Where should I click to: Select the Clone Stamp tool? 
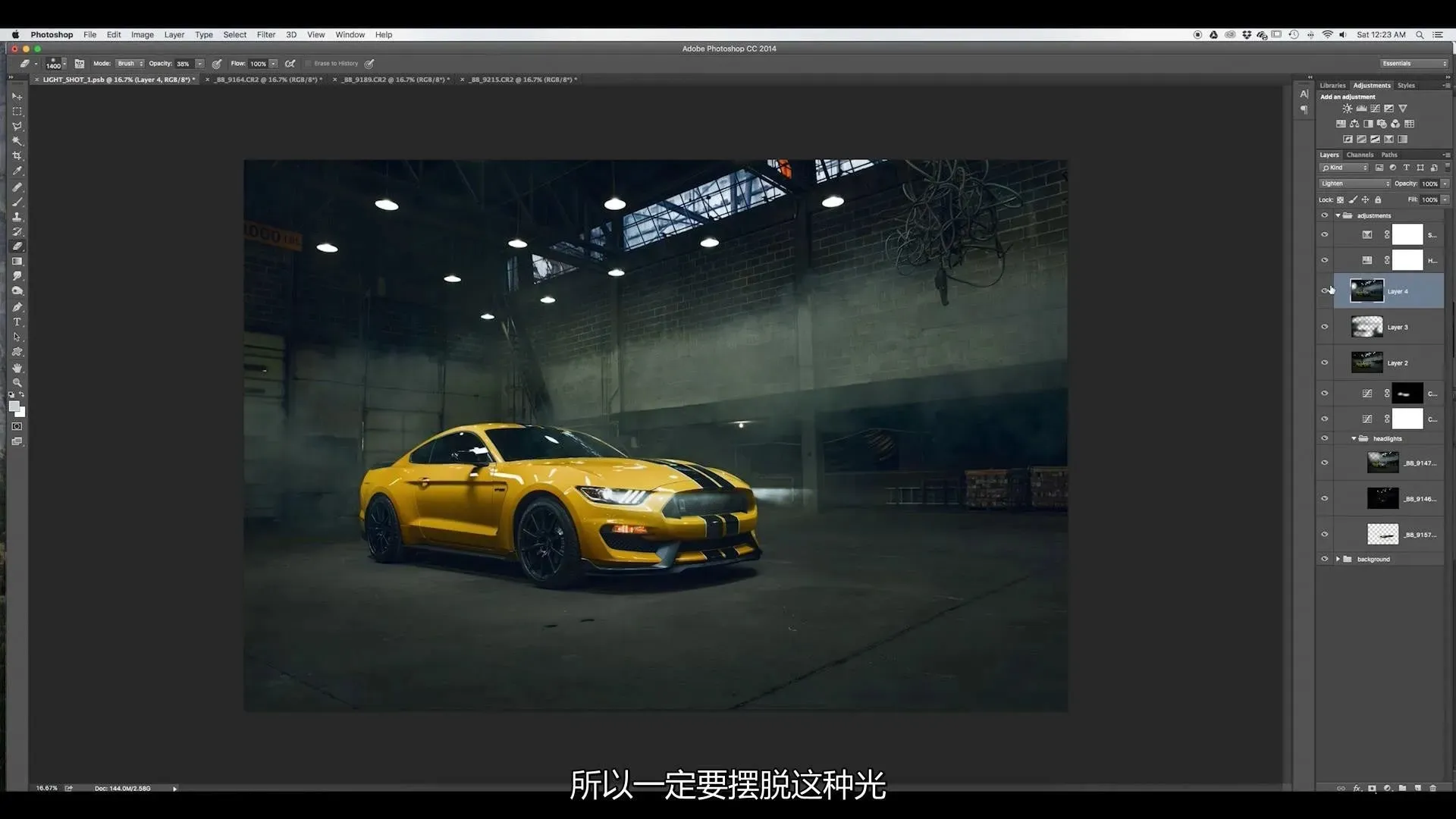pyautogui.click(x=17, y=217)
